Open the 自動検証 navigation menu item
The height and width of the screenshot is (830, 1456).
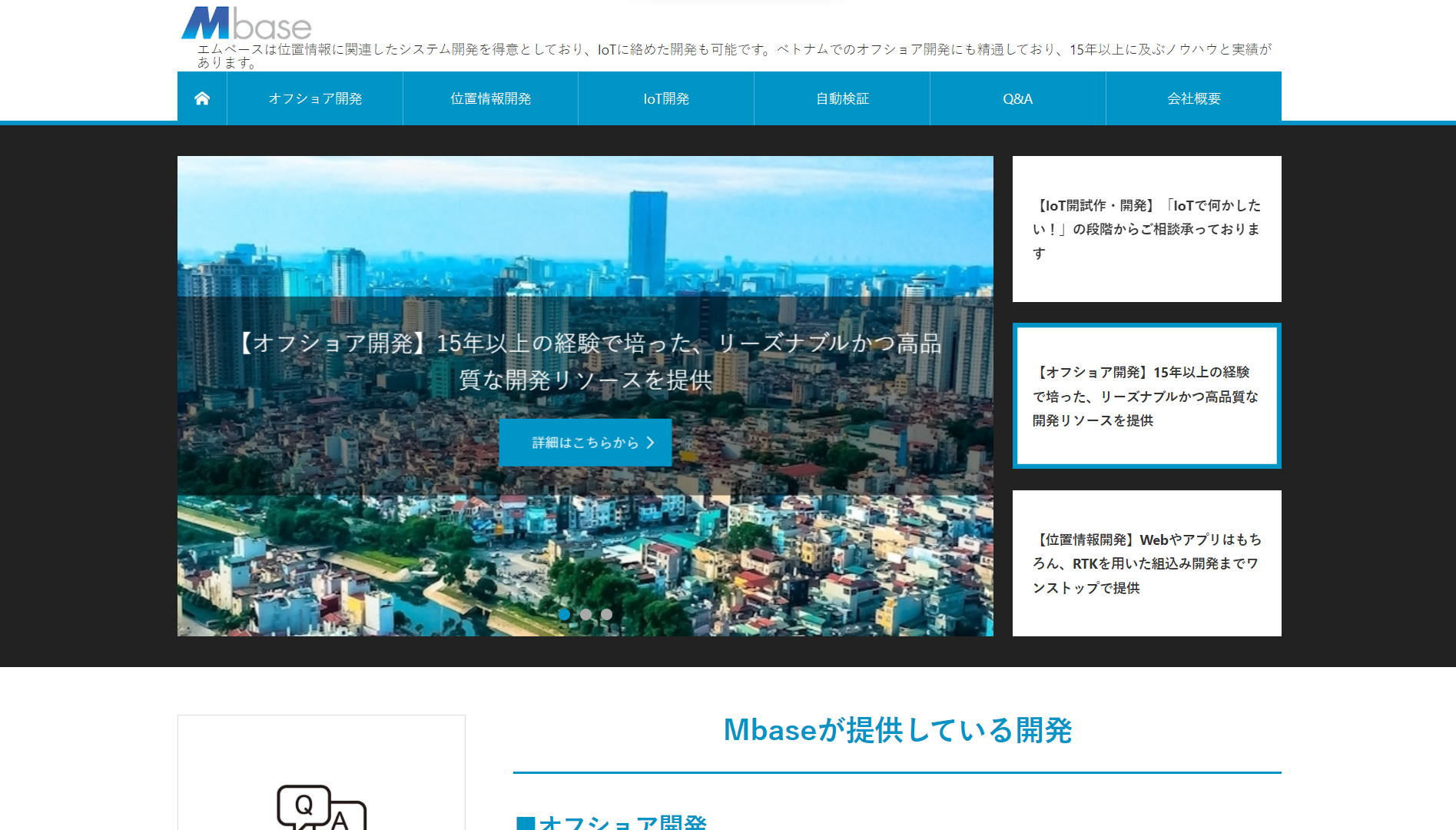point(842,98)
